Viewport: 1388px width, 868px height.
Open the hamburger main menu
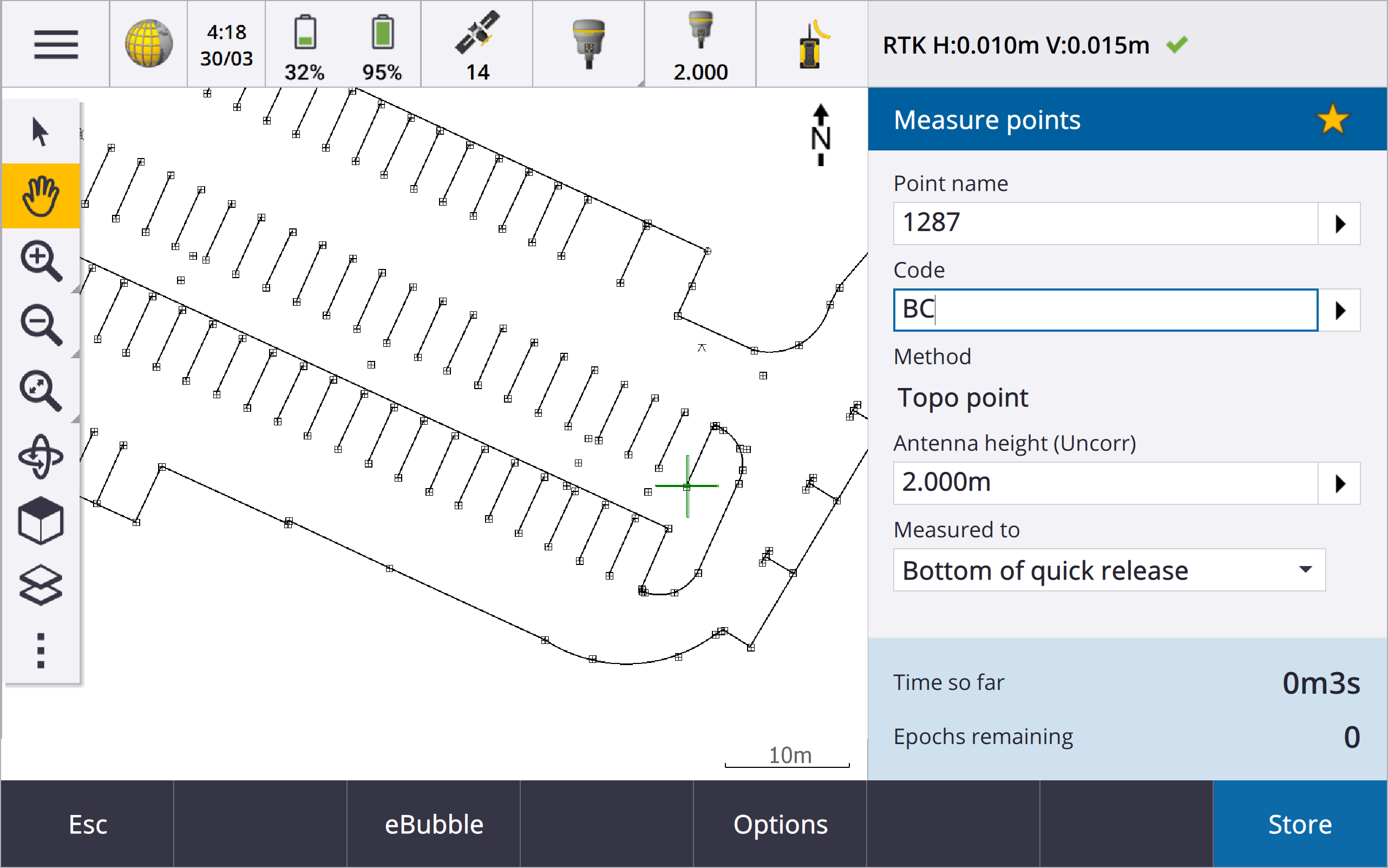[56, 44]
